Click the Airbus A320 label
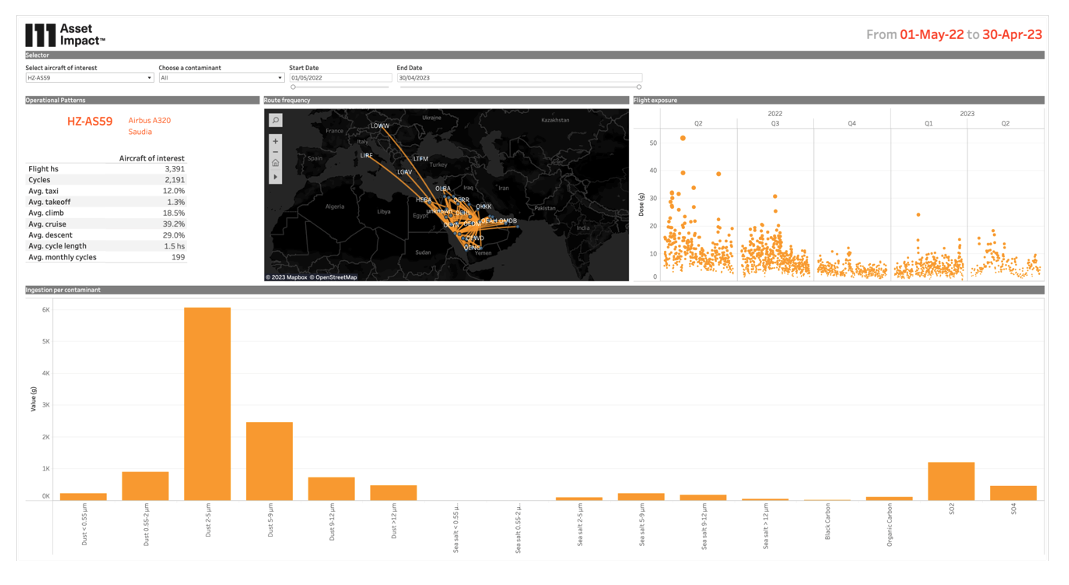Viewport: 1069px width, 585px height. tap(149, 121)
